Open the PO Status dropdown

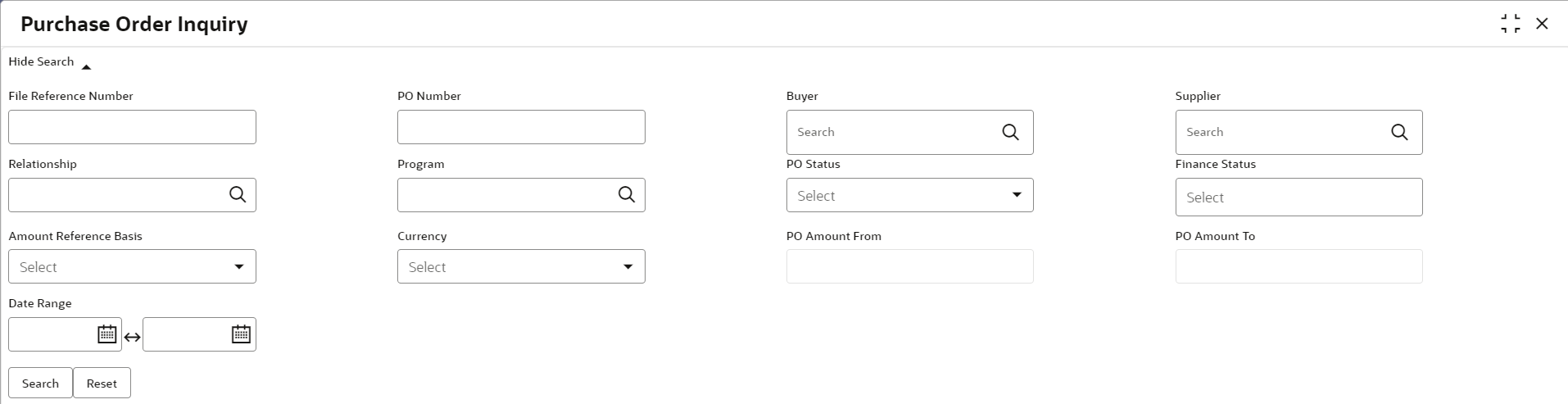[910, 195]
